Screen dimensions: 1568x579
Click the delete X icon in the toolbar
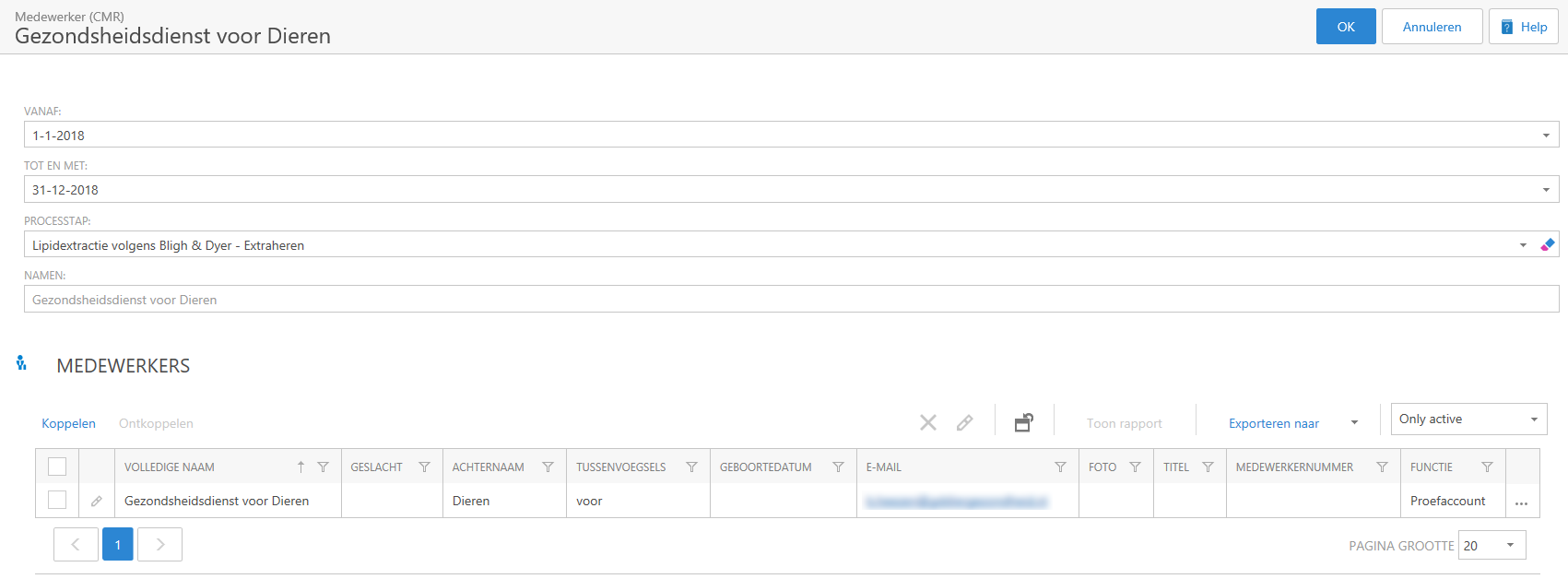point(927,422)
